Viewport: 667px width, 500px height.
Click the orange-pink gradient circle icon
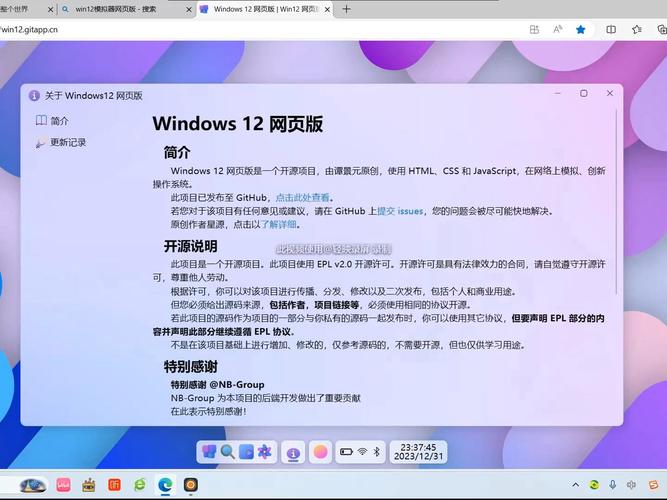320,451
